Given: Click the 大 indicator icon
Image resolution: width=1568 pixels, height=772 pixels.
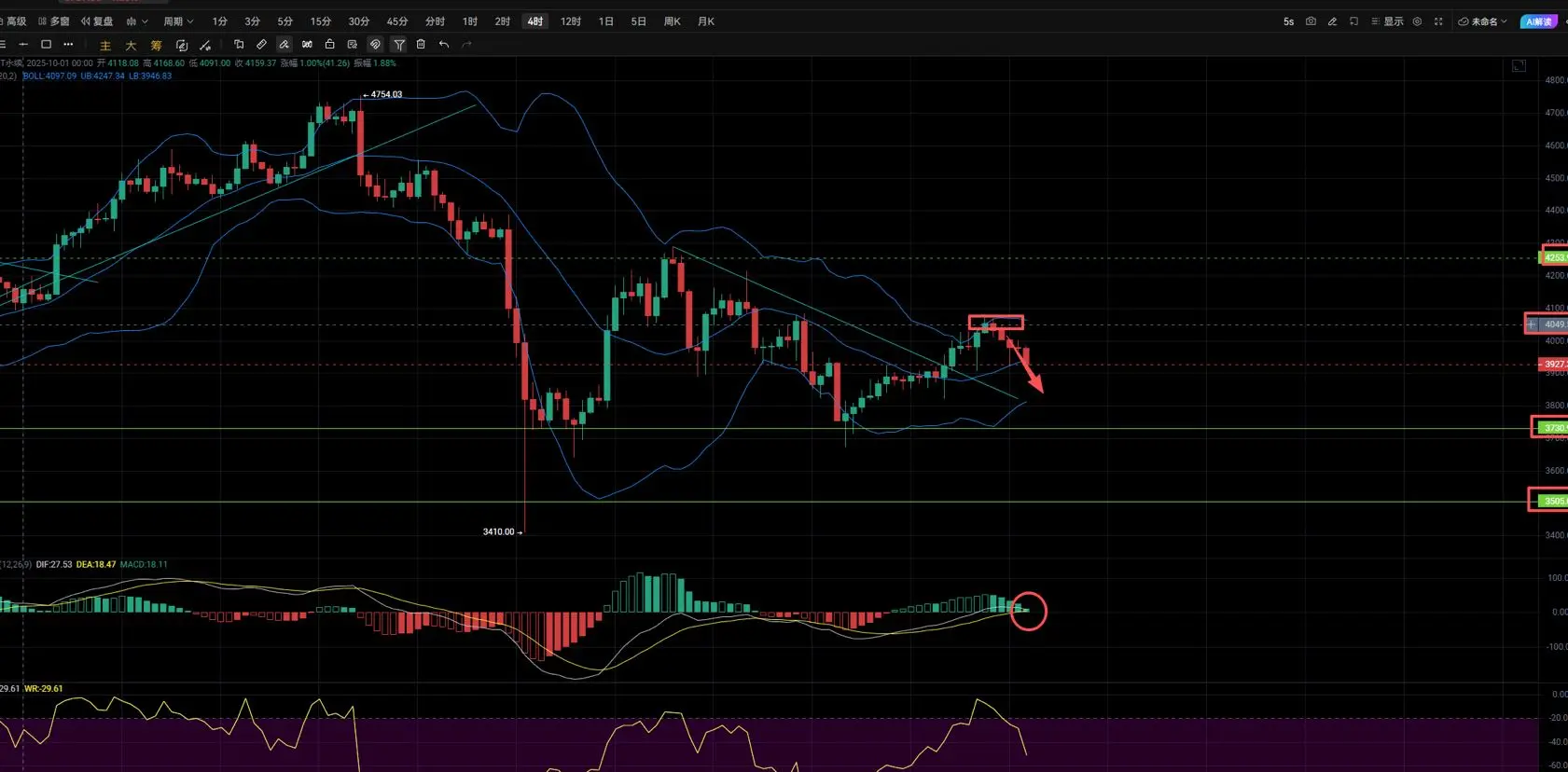Looking at the screenshot, I should (131, 45).
